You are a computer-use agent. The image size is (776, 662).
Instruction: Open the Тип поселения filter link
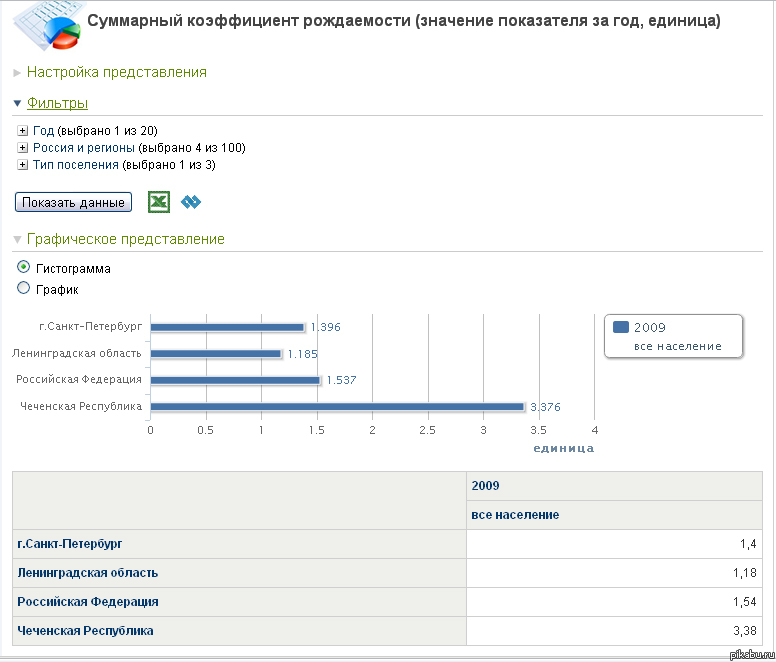click(75, 165)
